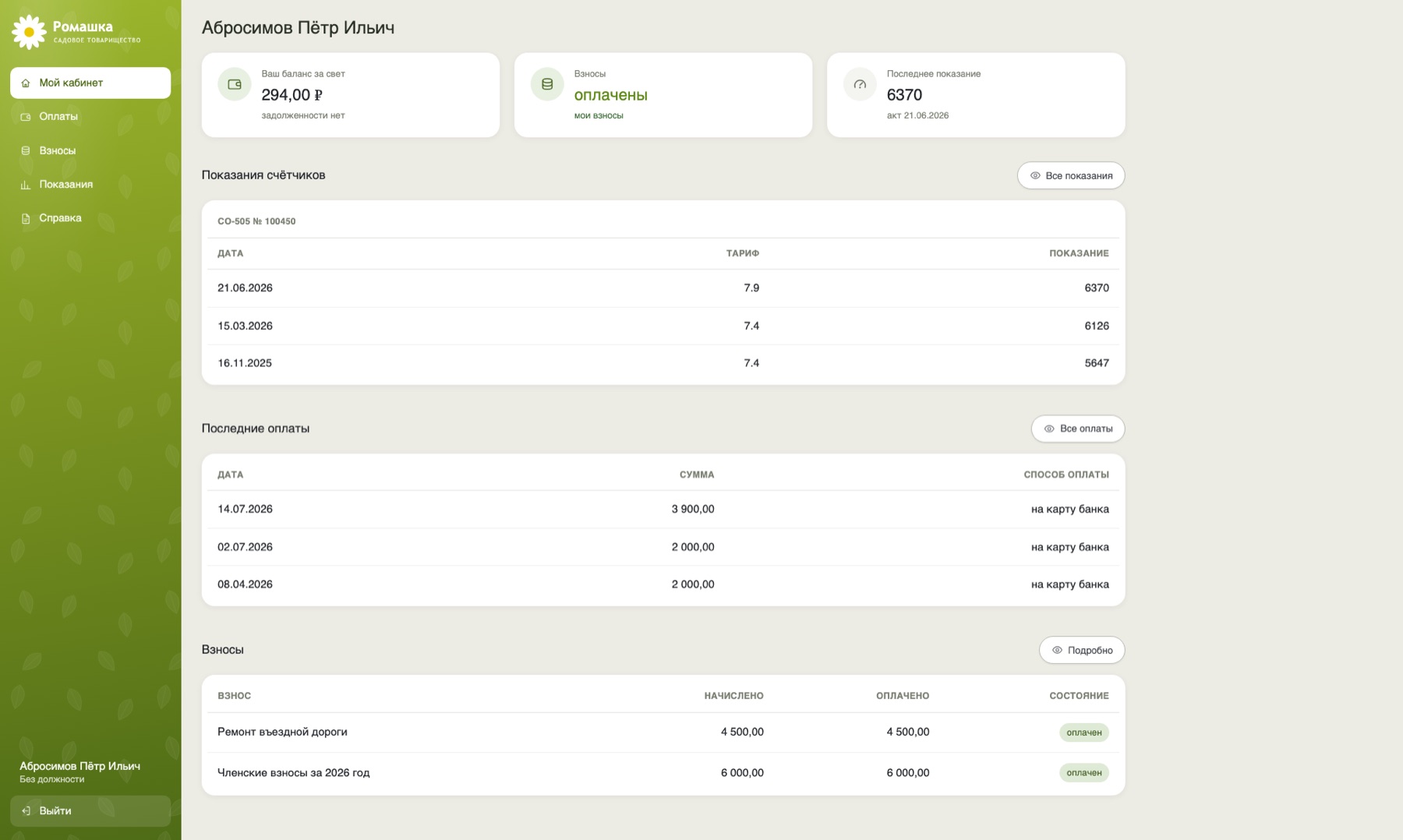
Task: Click the user name in sidebar footer
Action: pyautogui.click(x=80, y=767)
